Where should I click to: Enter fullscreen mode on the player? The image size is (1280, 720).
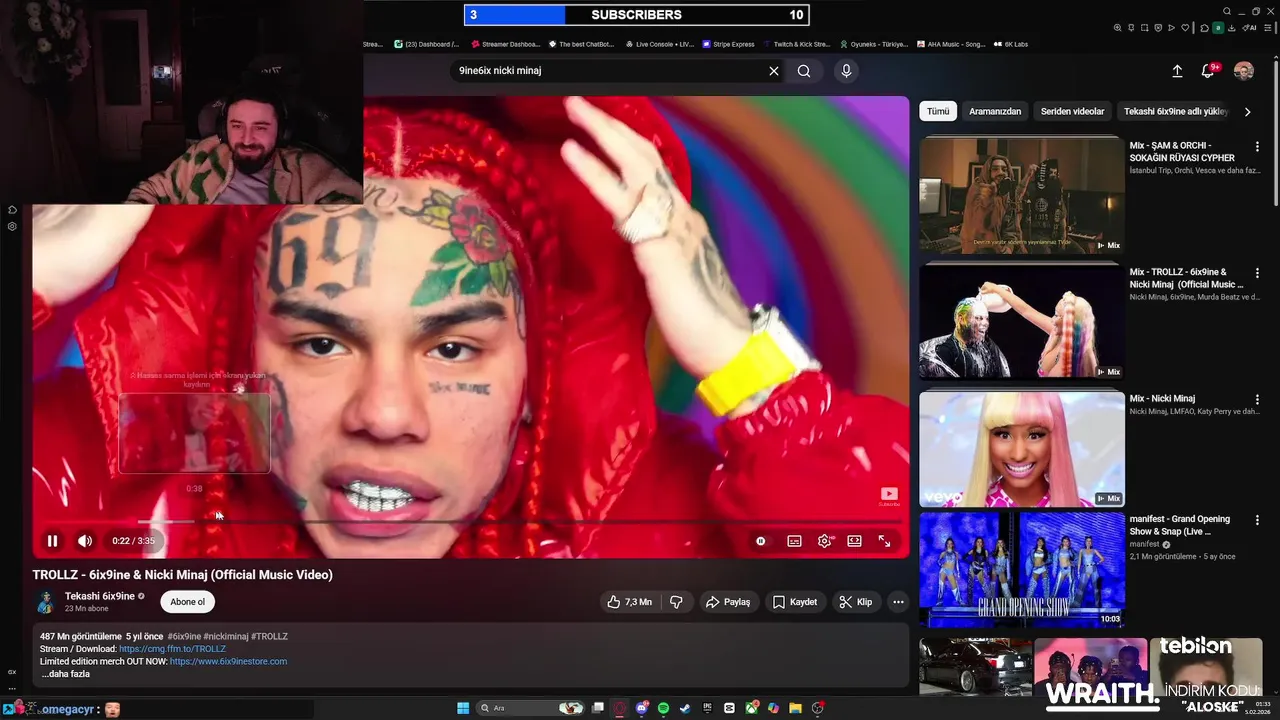point(884,541)
